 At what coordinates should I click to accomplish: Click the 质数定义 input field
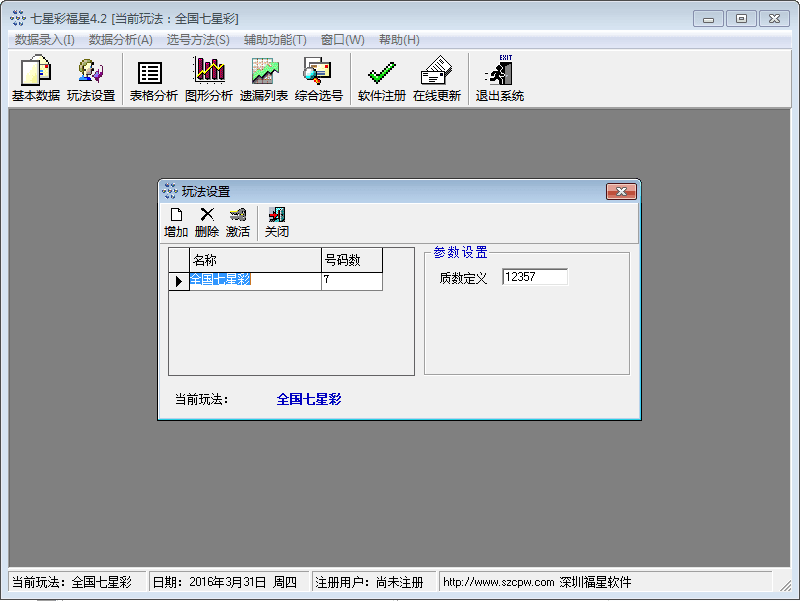click(535, 277)
